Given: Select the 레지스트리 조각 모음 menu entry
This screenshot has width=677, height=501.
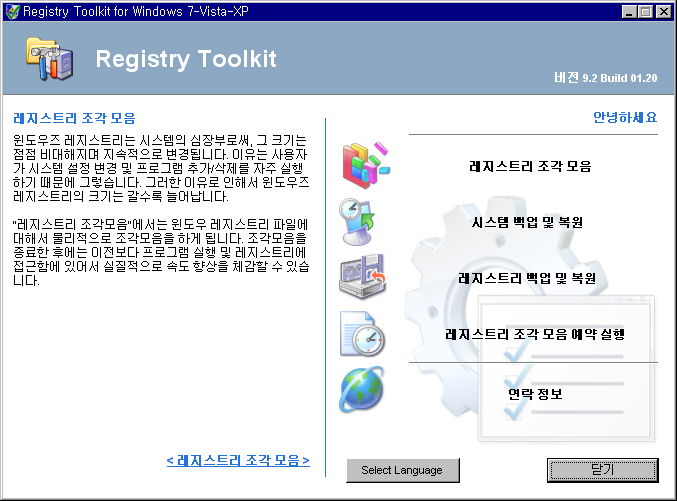Looking at the screenshot, I should click(x=530, y=166).
